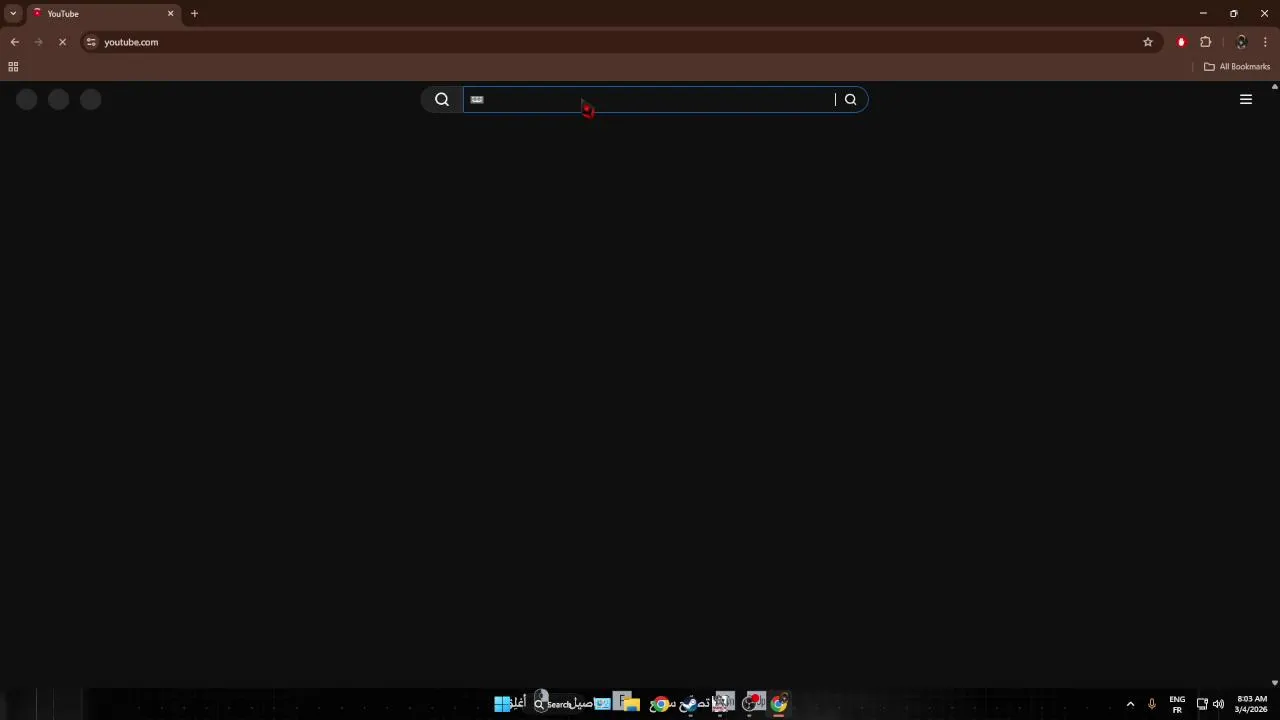Image resolution: width=1280 pixels, height=720 pixels.
Task: Go back to the previous page
Action: (x=14, y=42)
